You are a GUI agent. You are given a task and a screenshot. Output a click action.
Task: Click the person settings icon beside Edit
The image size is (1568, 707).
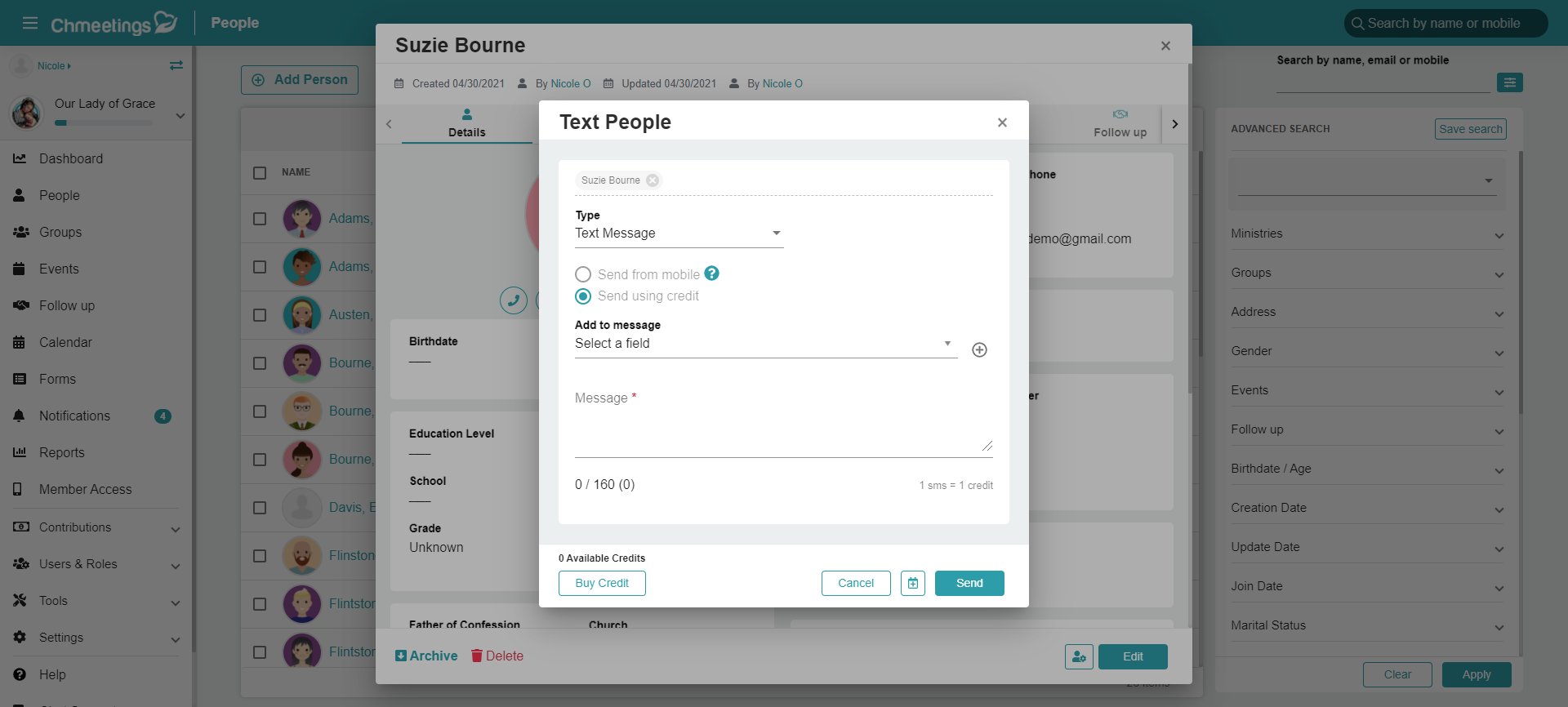(1079, 656)
